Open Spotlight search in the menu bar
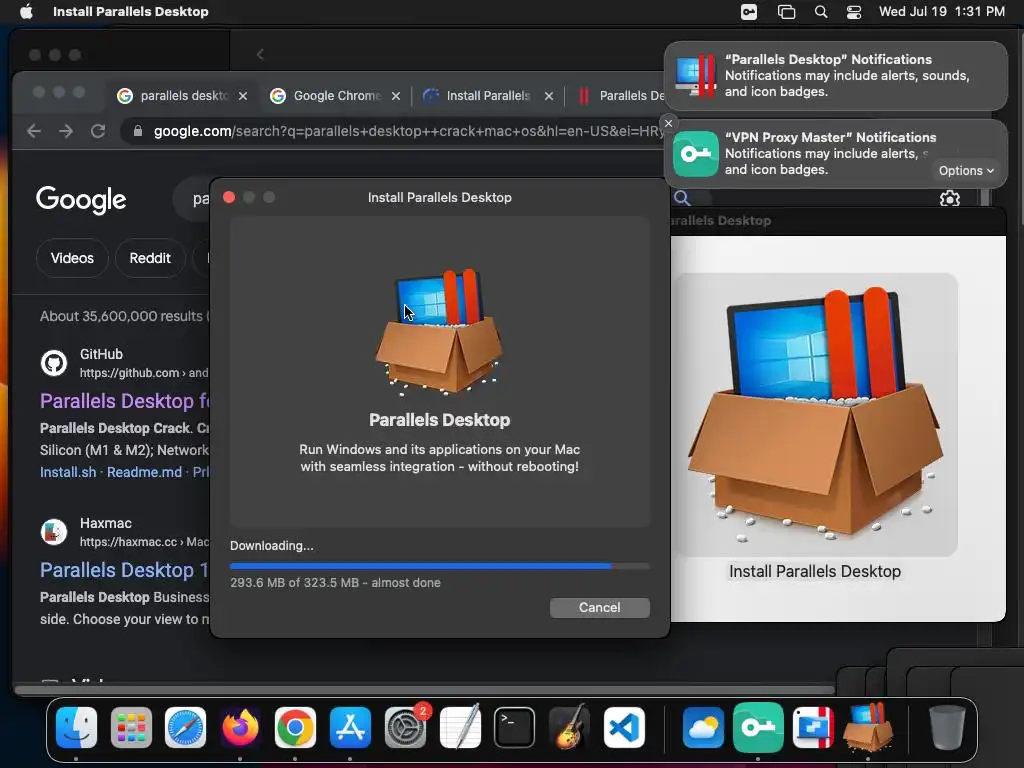 [x=821, y=12]
